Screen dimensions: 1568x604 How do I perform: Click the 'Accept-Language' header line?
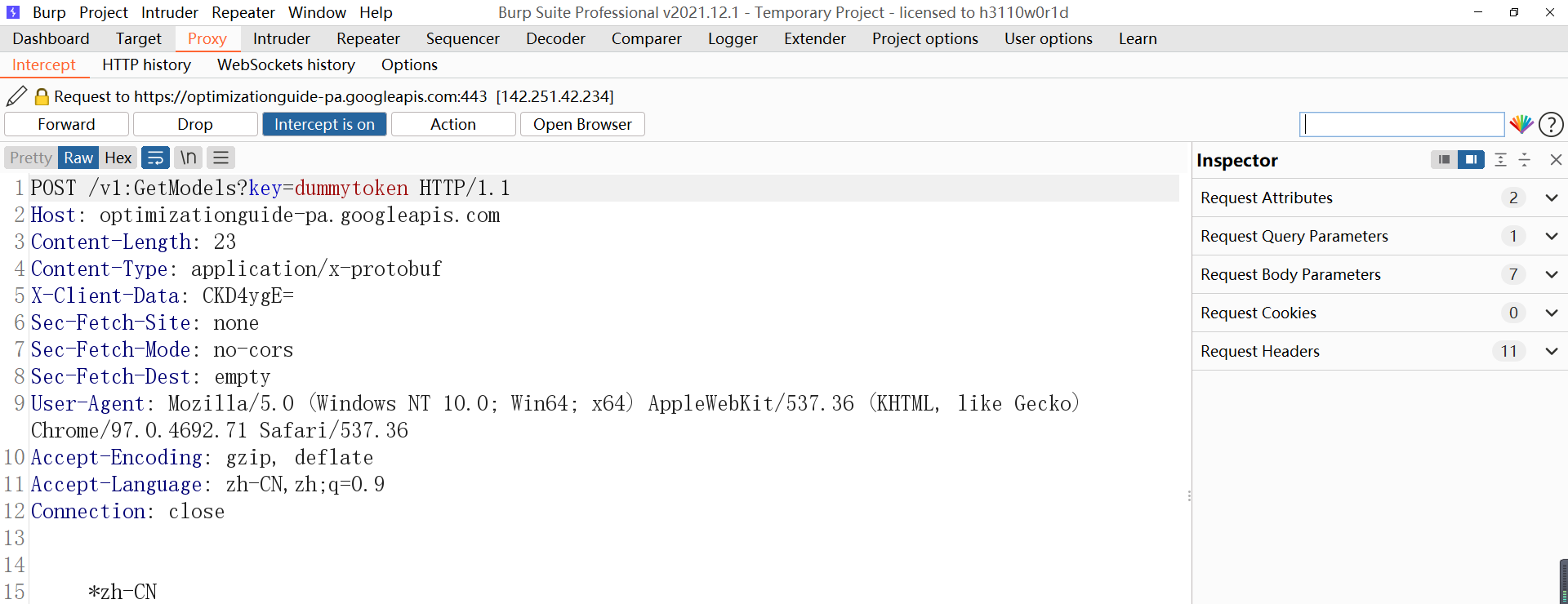tap(207, 484)
